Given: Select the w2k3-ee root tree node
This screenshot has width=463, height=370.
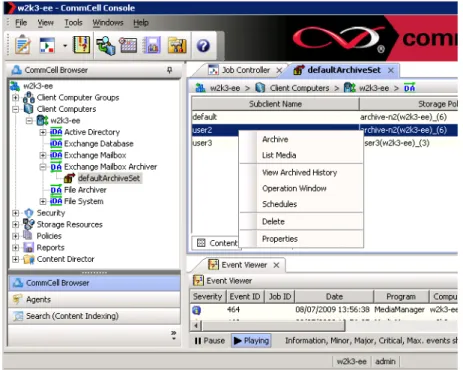Looking at the screenshot, I should (x=38, y=86).
